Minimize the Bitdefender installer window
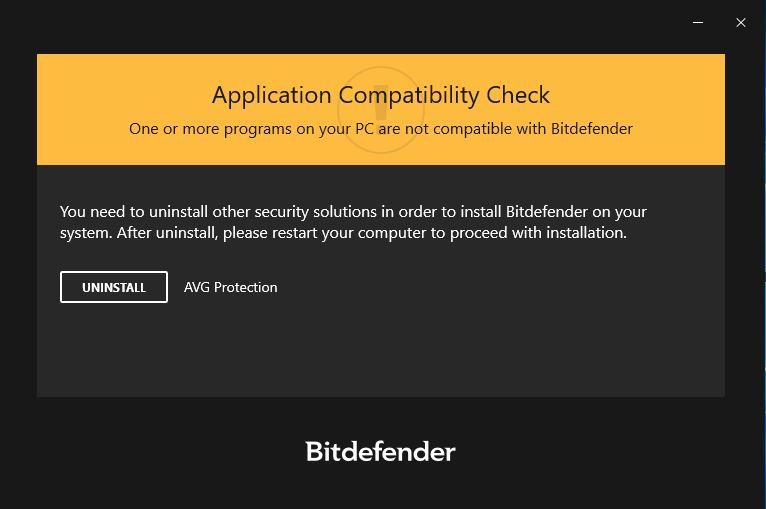 [698, 22]
